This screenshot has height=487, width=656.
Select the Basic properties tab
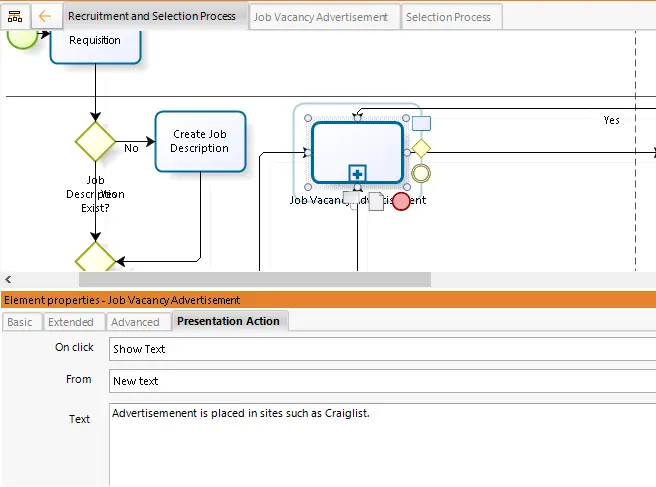coord(20,322)
